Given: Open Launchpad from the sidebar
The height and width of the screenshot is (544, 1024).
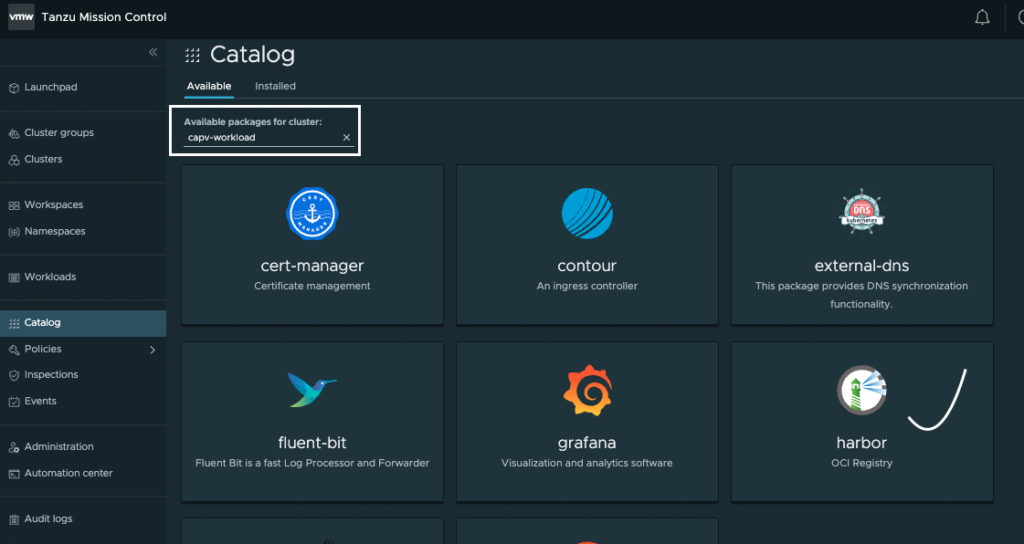Looking at the screenshot, I should click(50, 87).
